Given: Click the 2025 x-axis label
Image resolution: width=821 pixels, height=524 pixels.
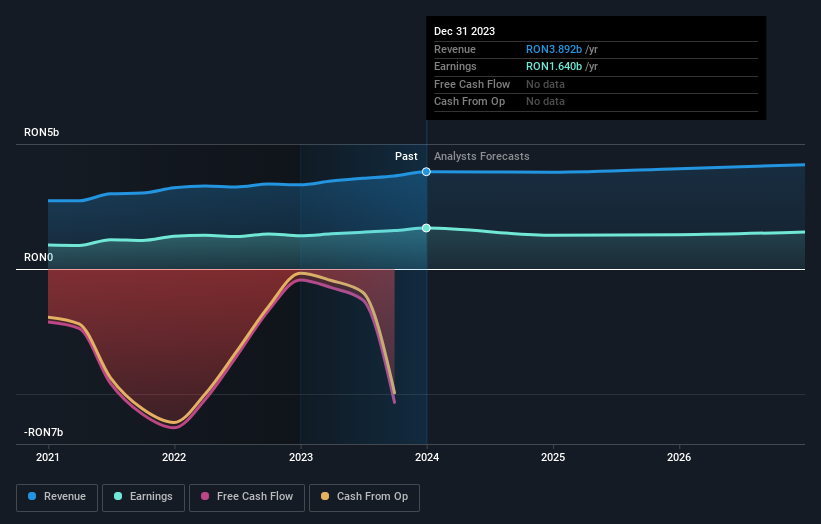Looking at the screenshot, I should coord(553,457).
